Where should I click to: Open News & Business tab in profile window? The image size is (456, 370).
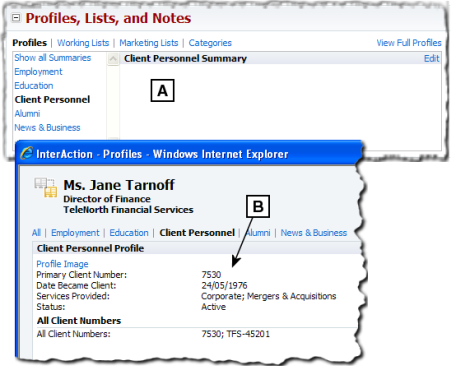click(x=314, y=233)
